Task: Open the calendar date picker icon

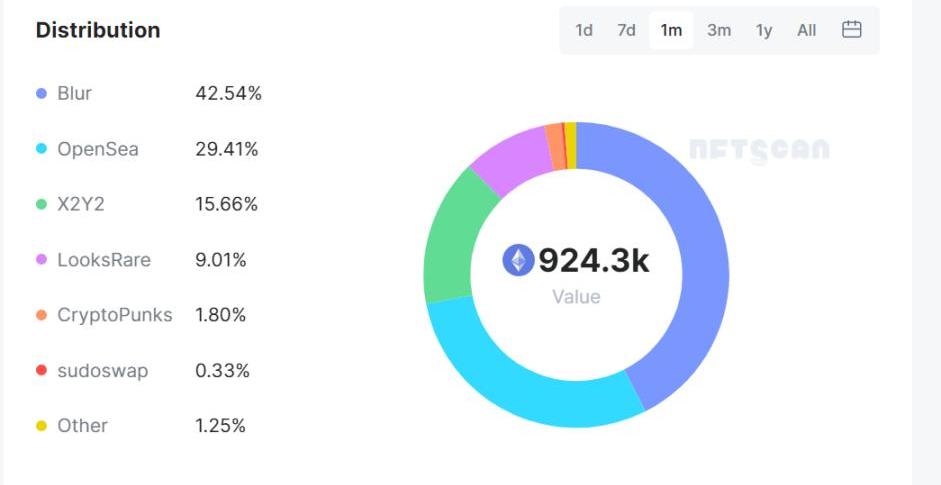Action: [x=851, y=30]
